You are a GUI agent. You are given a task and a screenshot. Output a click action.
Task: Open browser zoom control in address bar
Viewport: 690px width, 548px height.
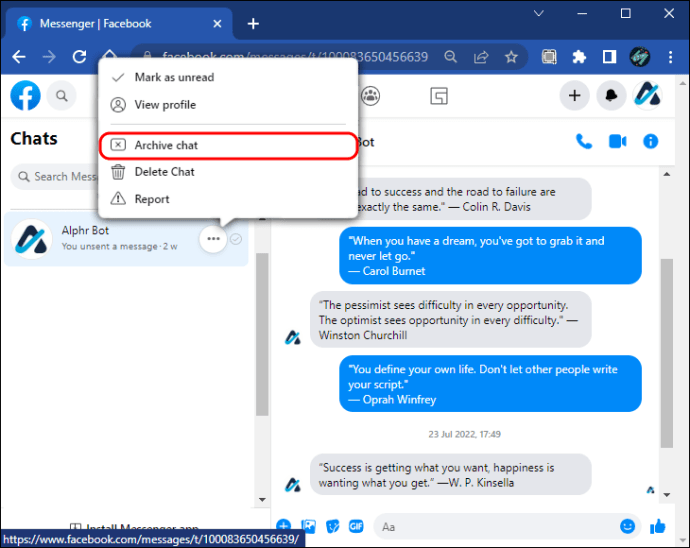point(451,57)
